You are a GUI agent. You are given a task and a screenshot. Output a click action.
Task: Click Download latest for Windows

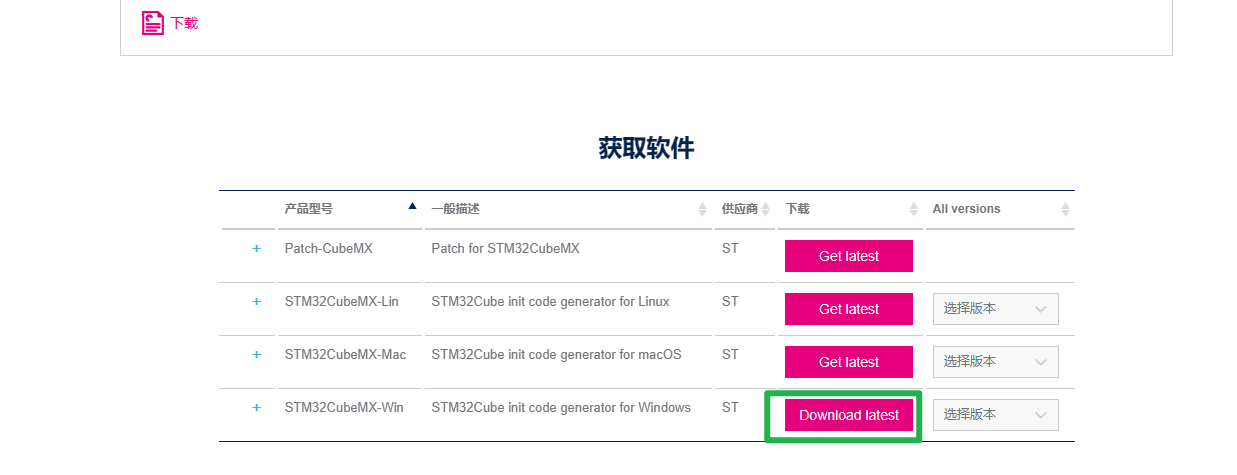[x=849, y=415]
